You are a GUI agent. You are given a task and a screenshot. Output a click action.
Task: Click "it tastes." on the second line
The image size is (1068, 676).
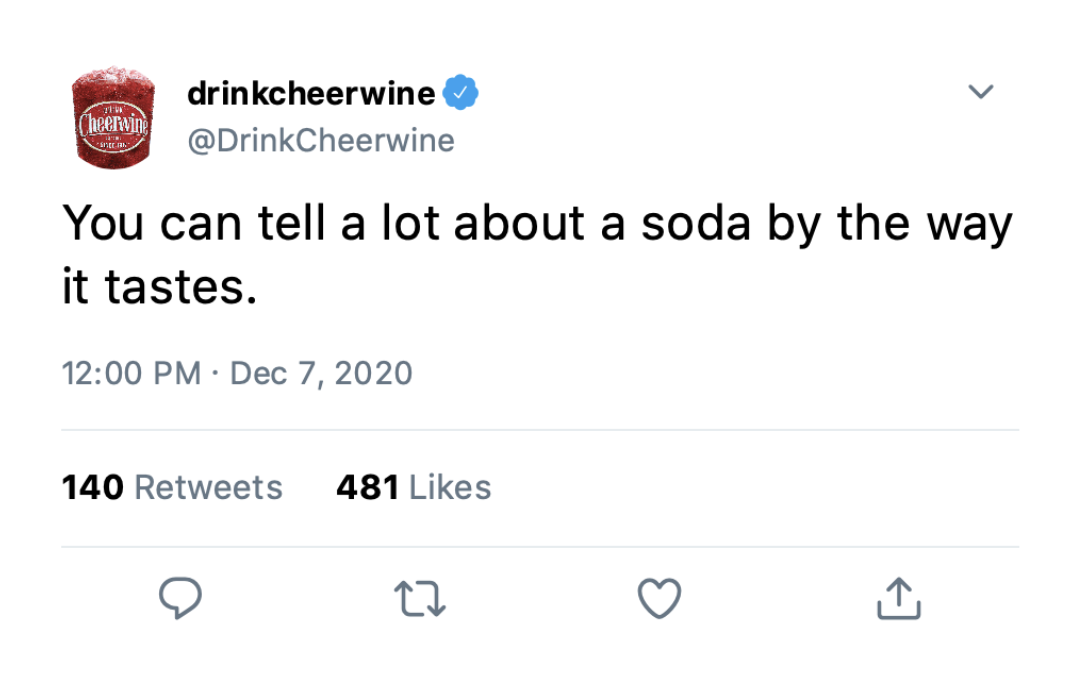click(x=160, y=288)
